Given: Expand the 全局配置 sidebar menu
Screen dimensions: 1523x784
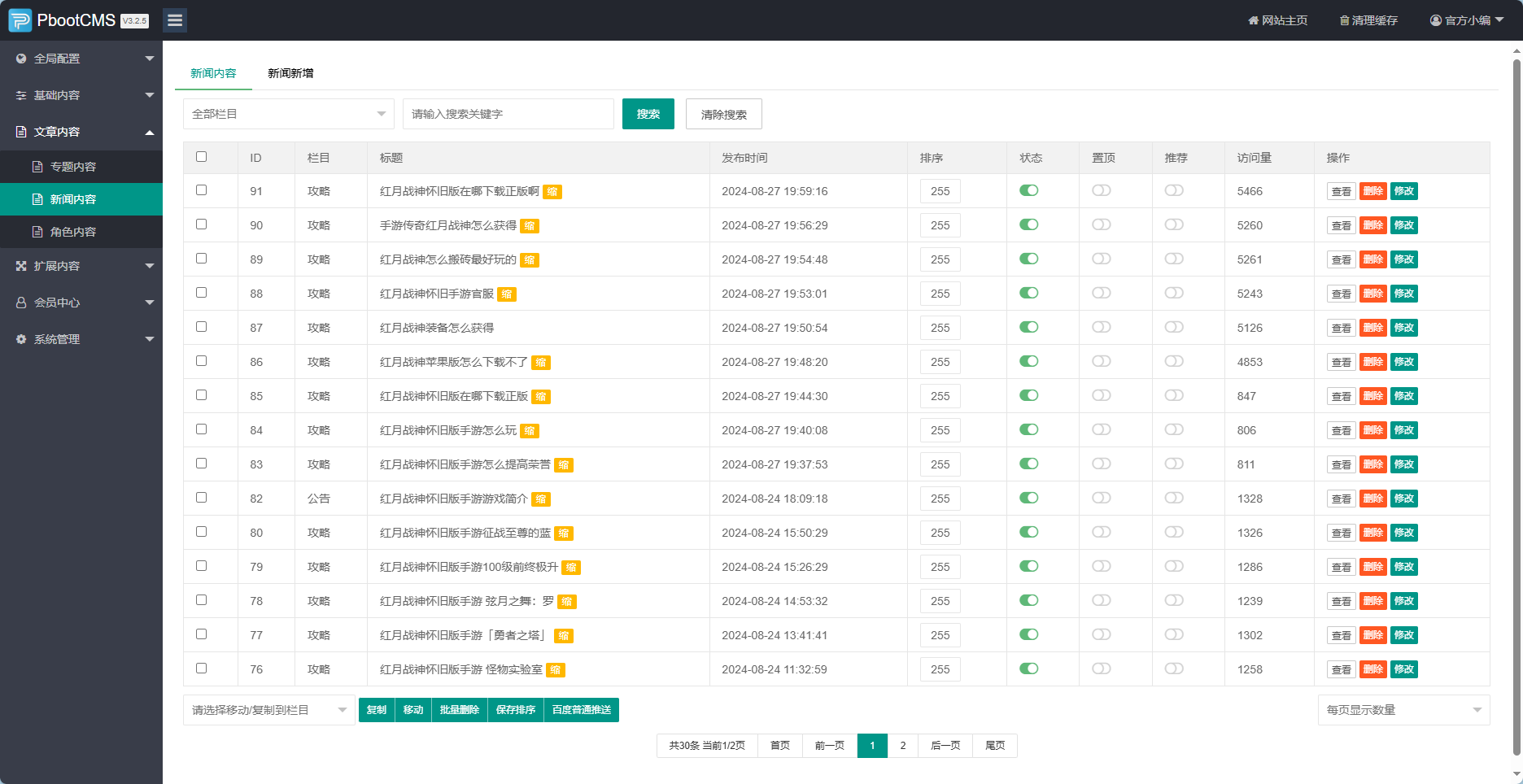Looking at the screenshot, I should pyautogui.click(x=81, y=59).
